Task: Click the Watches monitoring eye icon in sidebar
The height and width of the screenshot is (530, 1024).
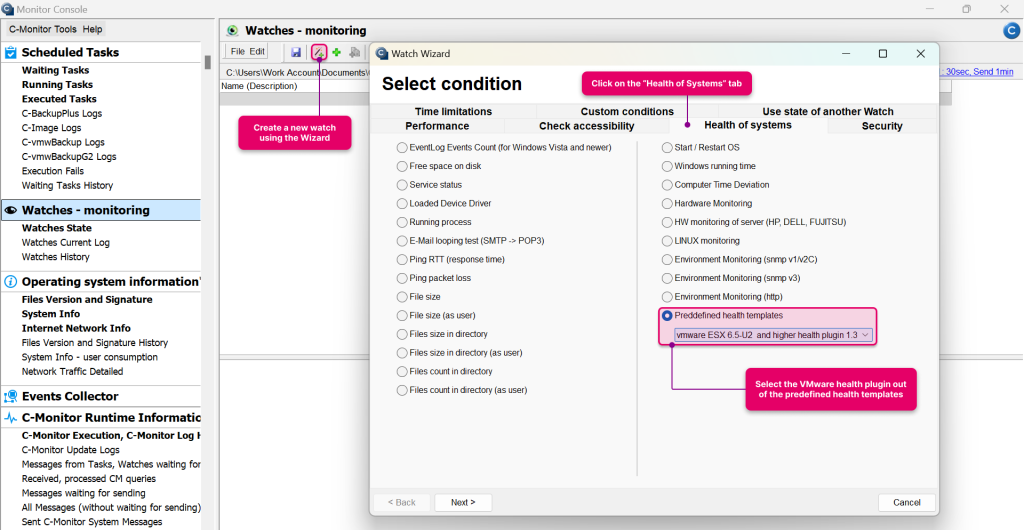Action: point(11,210)
